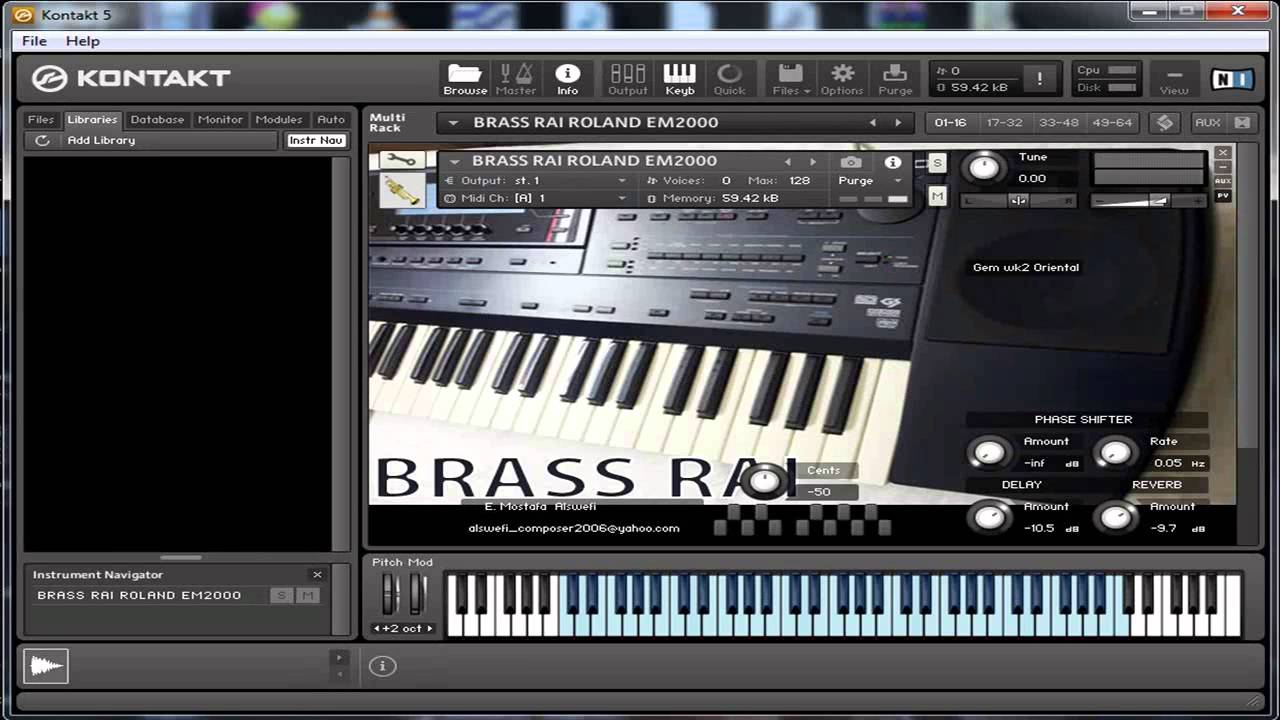Open the Master editor panel
The image size is (1280, 720).
(x=516, y=79)
